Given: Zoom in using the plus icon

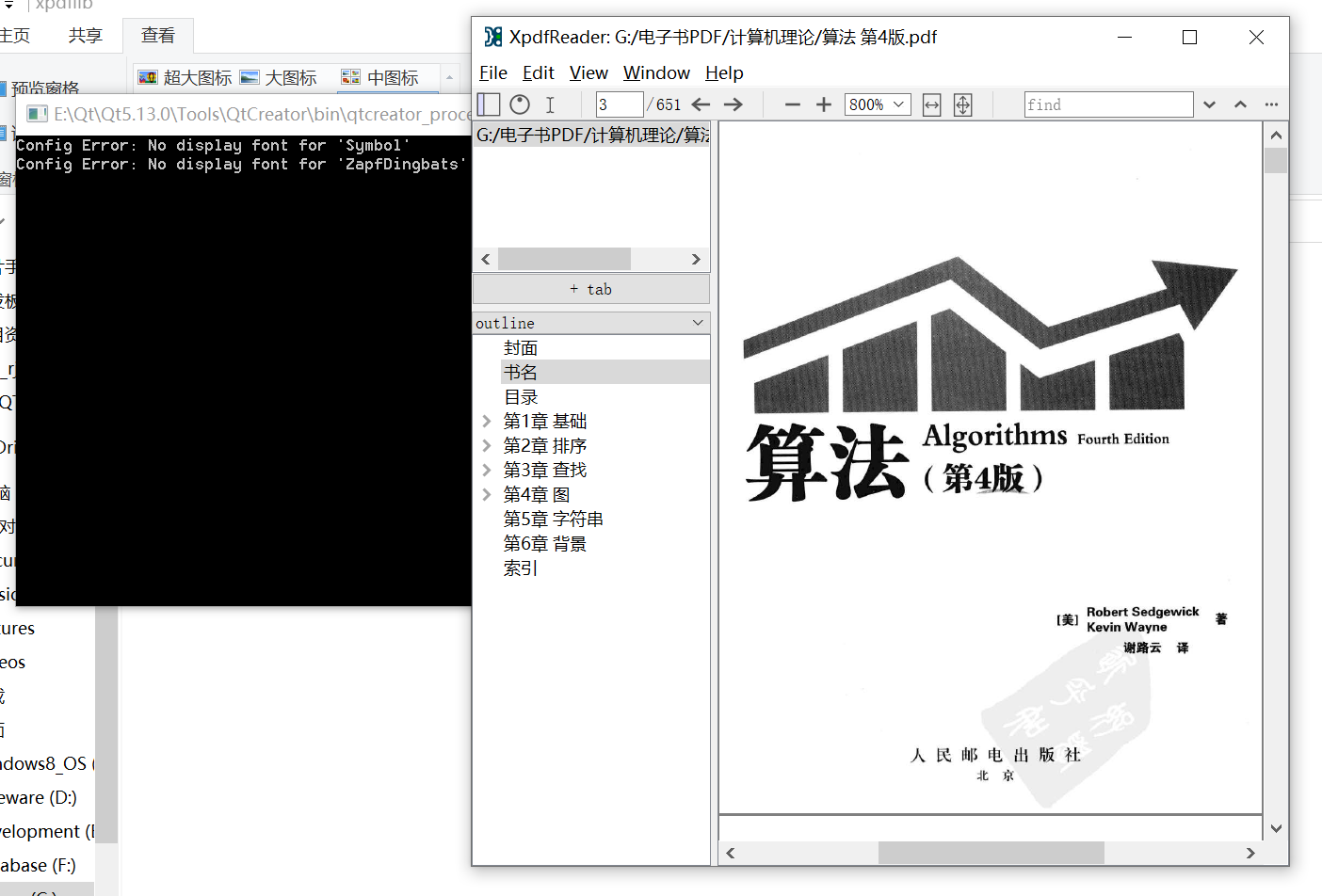Looking at the screenshot, I should [824, 104].
